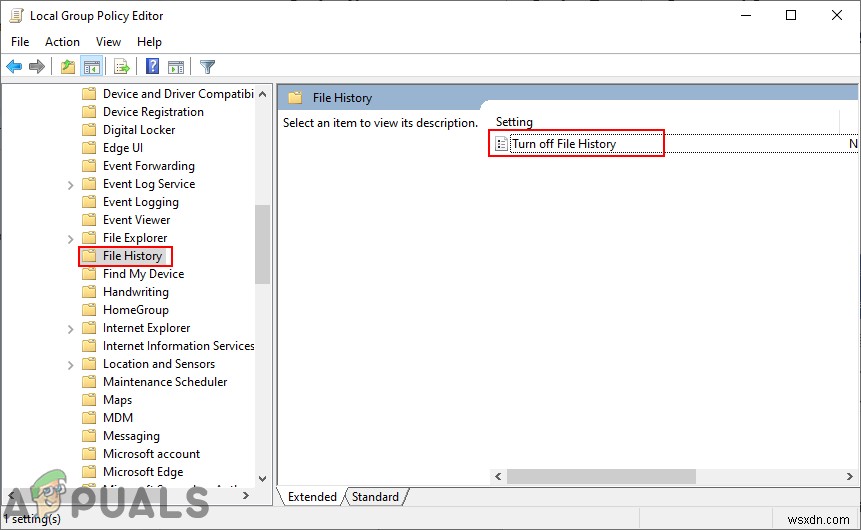The image size is (861, 530).
Task: Click the Back arrow toolbar icon
Action: pos(14,67)
